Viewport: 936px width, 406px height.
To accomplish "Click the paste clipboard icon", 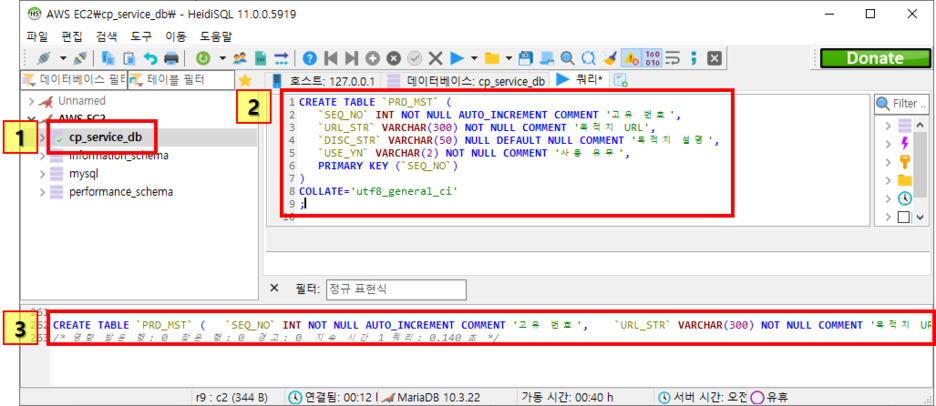I will (129, 58).
